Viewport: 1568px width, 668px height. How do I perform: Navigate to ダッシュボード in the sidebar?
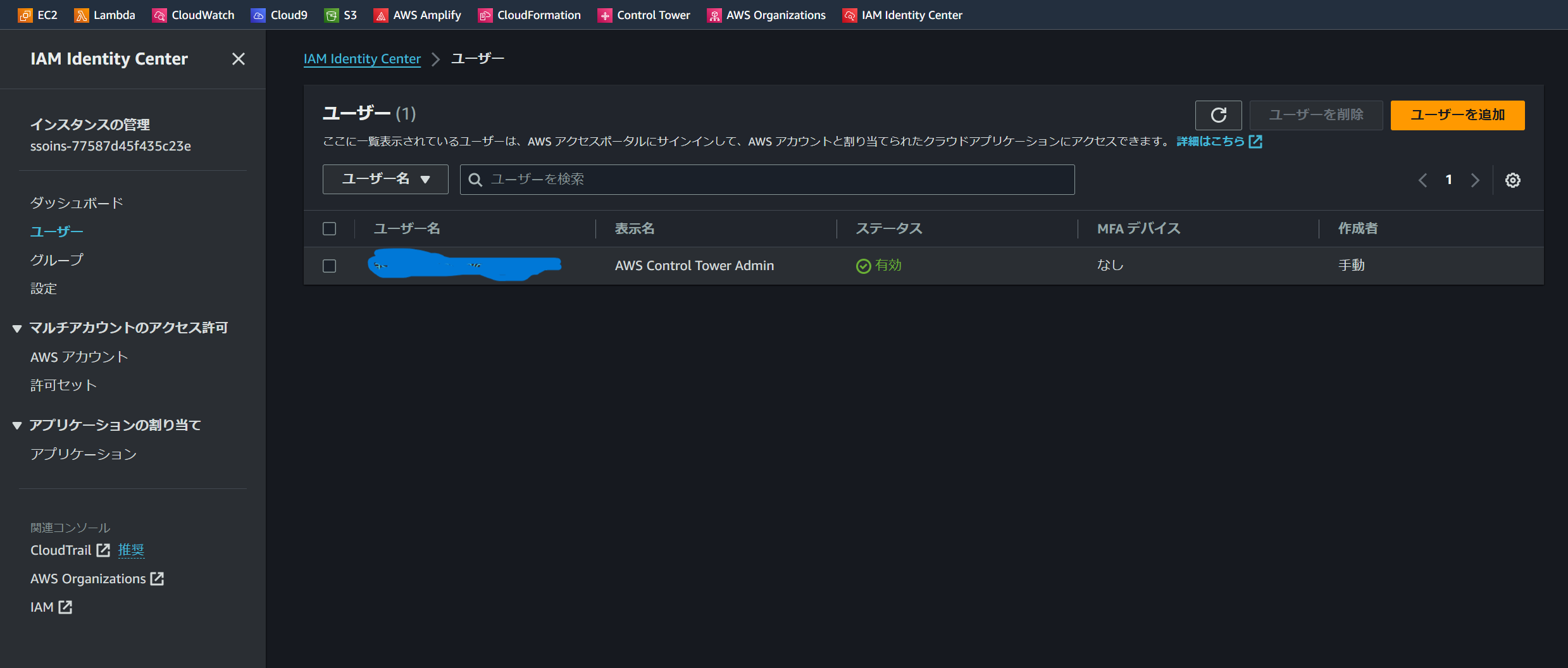[x=76, y=202]
